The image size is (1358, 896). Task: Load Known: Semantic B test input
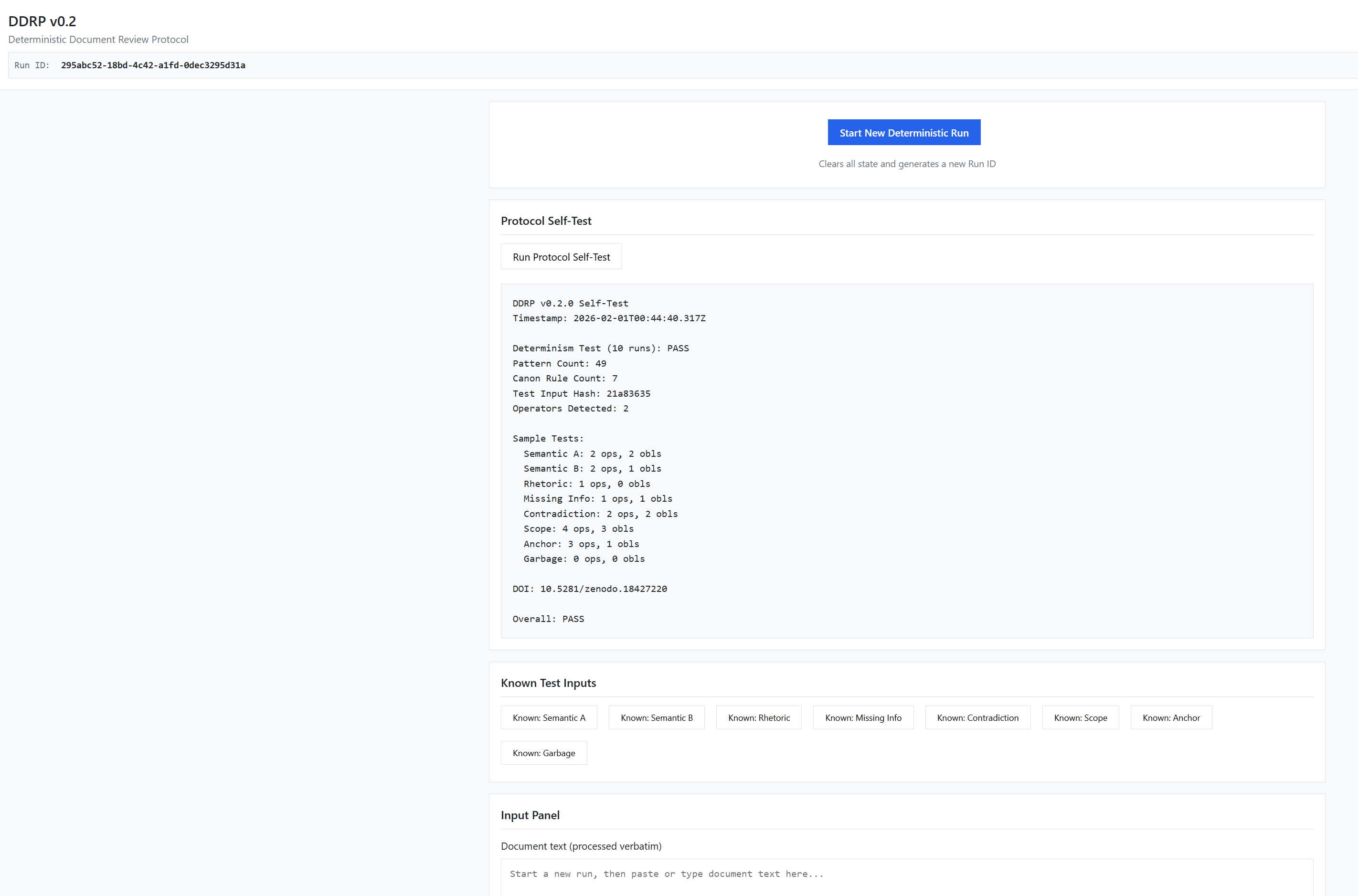(656, 718)
